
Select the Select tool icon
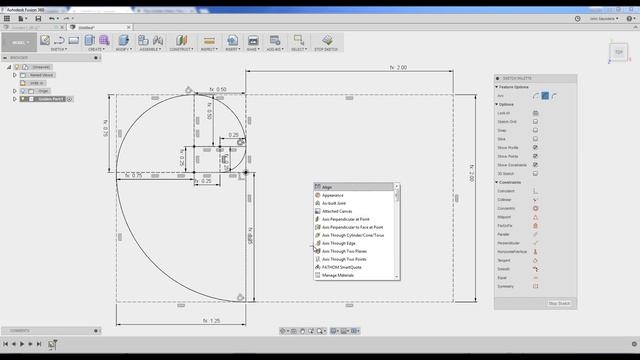click(299, 40)
